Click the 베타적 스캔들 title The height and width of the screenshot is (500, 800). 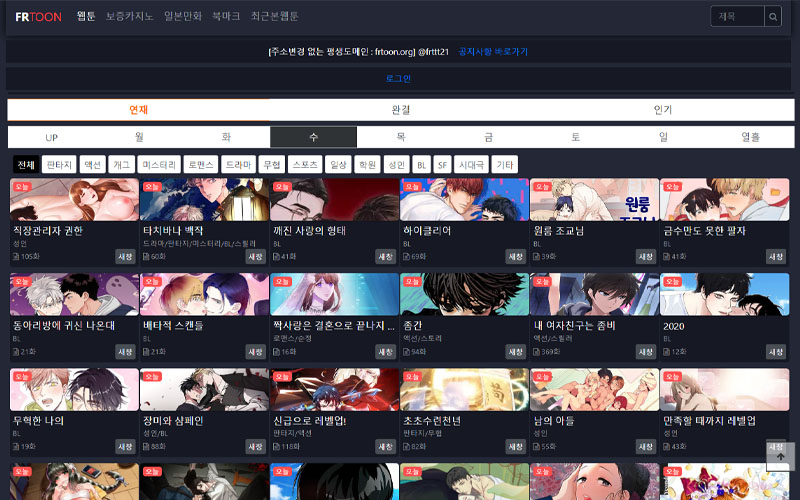(x=173, y=326)
